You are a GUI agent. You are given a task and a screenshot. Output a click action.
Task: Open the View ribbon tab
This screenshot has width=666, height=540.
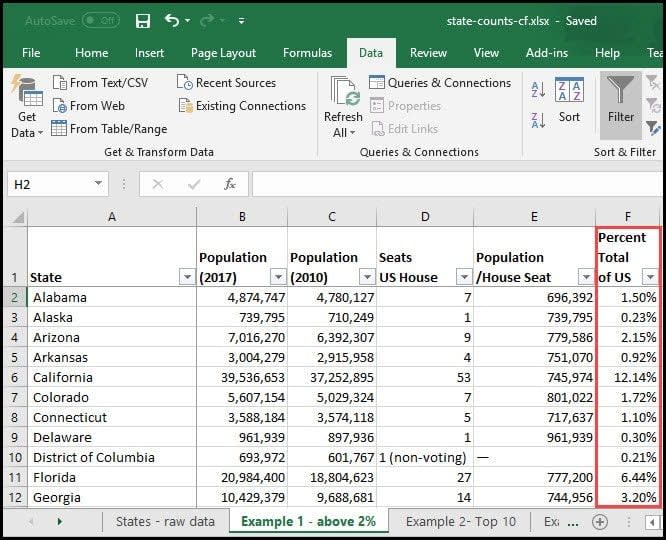(486, 53)
